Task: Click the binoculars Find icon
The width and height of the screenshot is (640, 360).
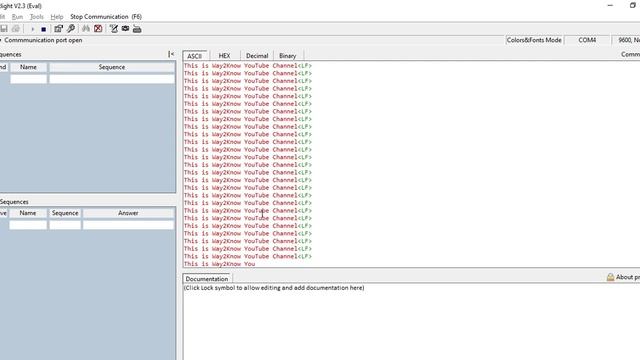Action: click(86, 29)
